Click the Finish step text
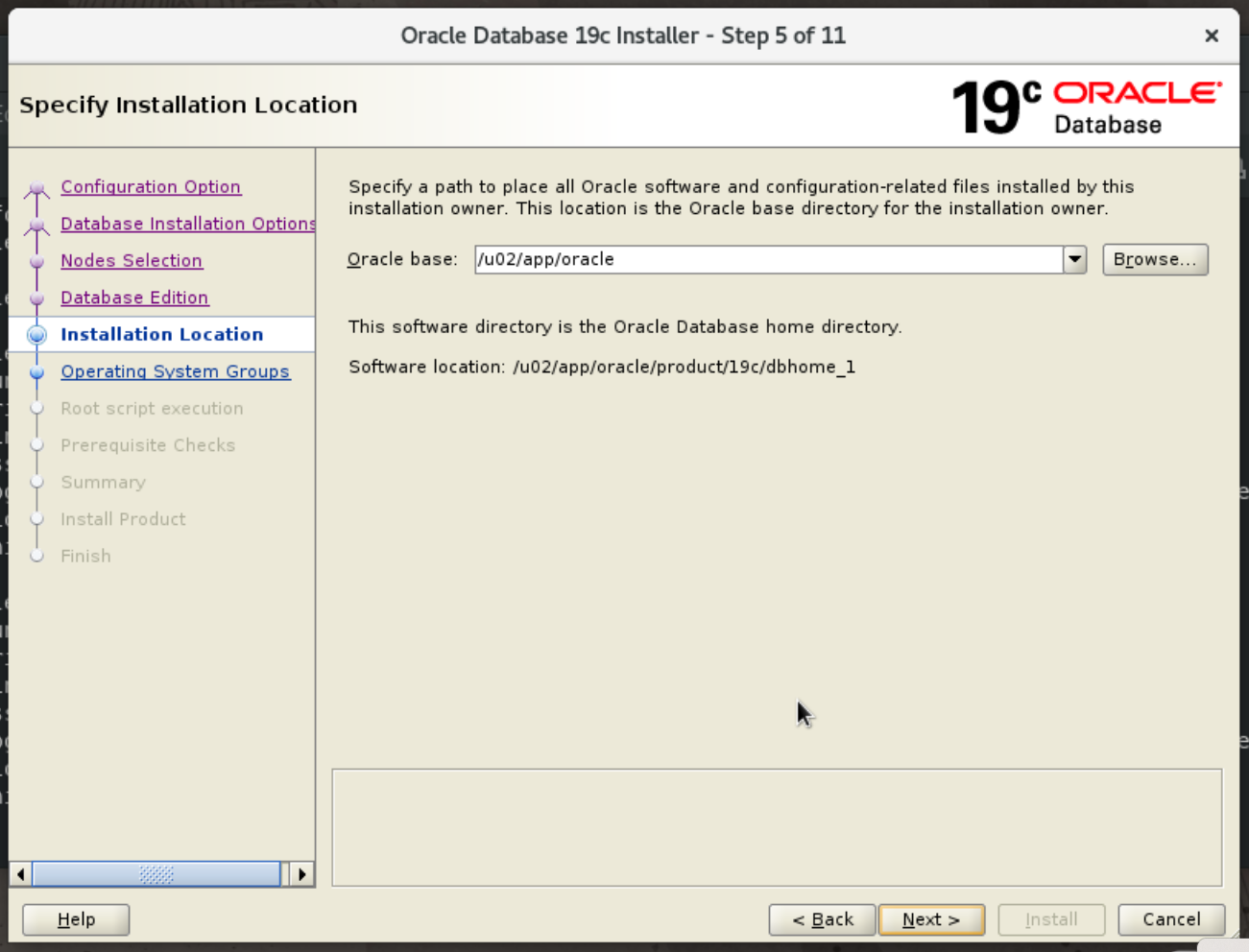Screen dimensions: 1249x952 pyautogui.click(x=85, y=556)
